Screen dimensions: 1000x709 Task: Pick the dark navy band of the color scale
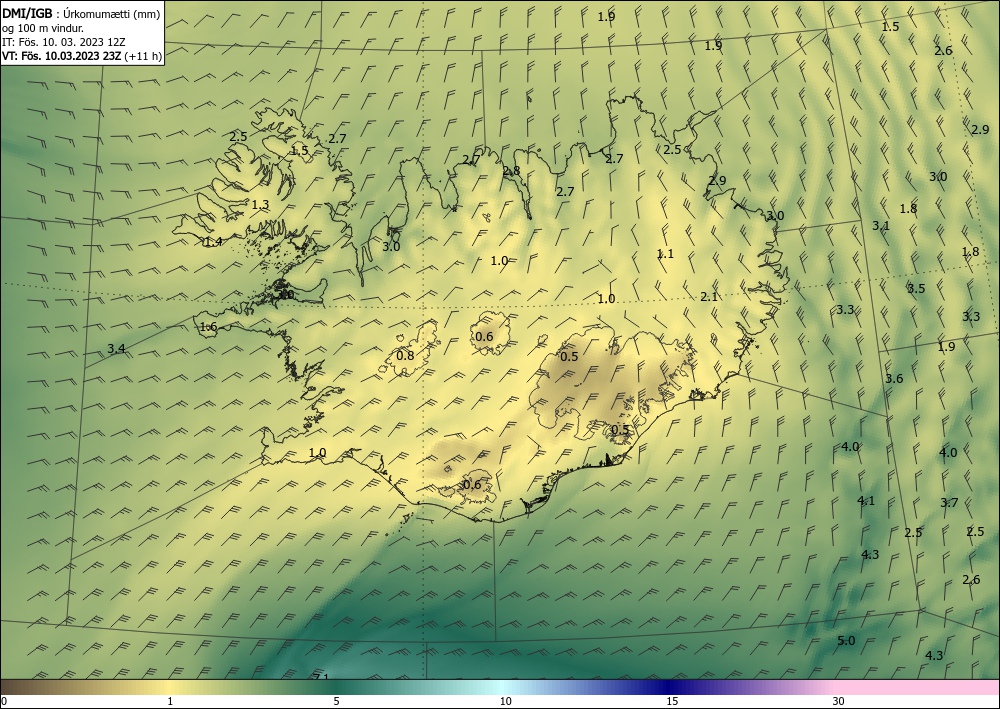(x=668, y=687)
